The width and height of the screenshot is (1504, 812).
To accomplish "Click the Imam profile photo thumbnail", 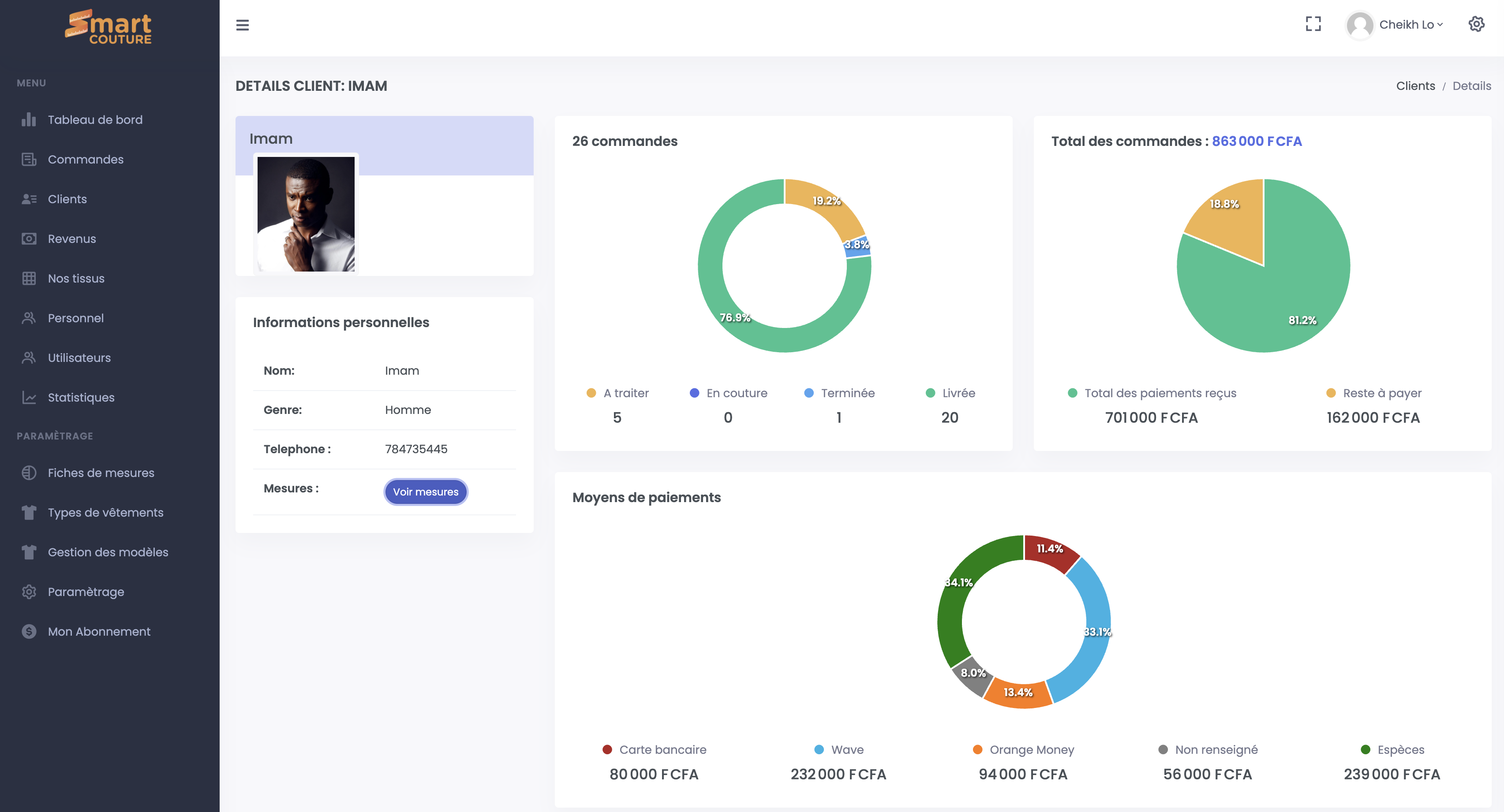I will click(306, 214).
